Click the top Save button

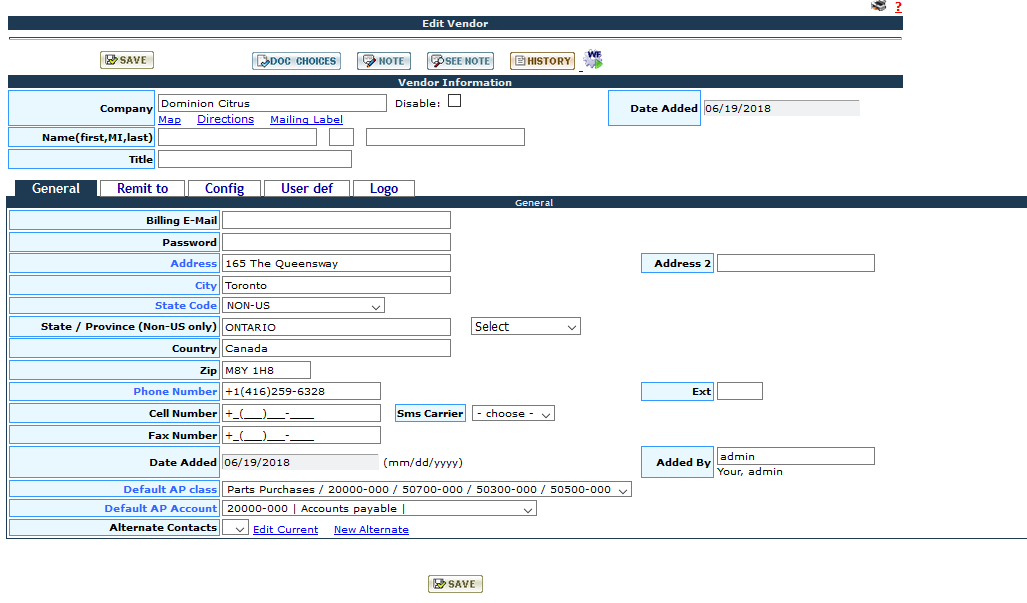[x=126, y=60]
